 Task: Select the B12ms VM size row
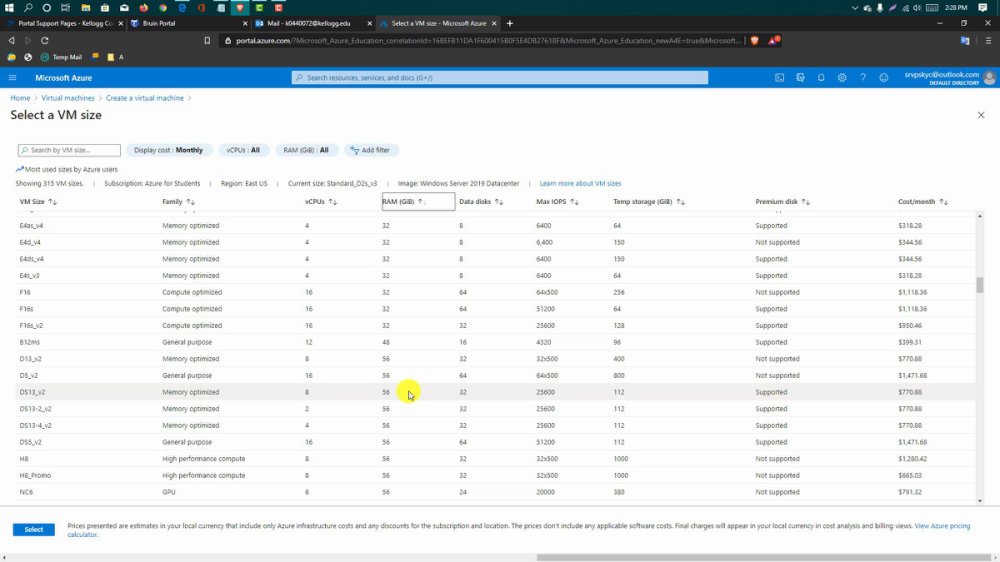(x=496, y=343)
